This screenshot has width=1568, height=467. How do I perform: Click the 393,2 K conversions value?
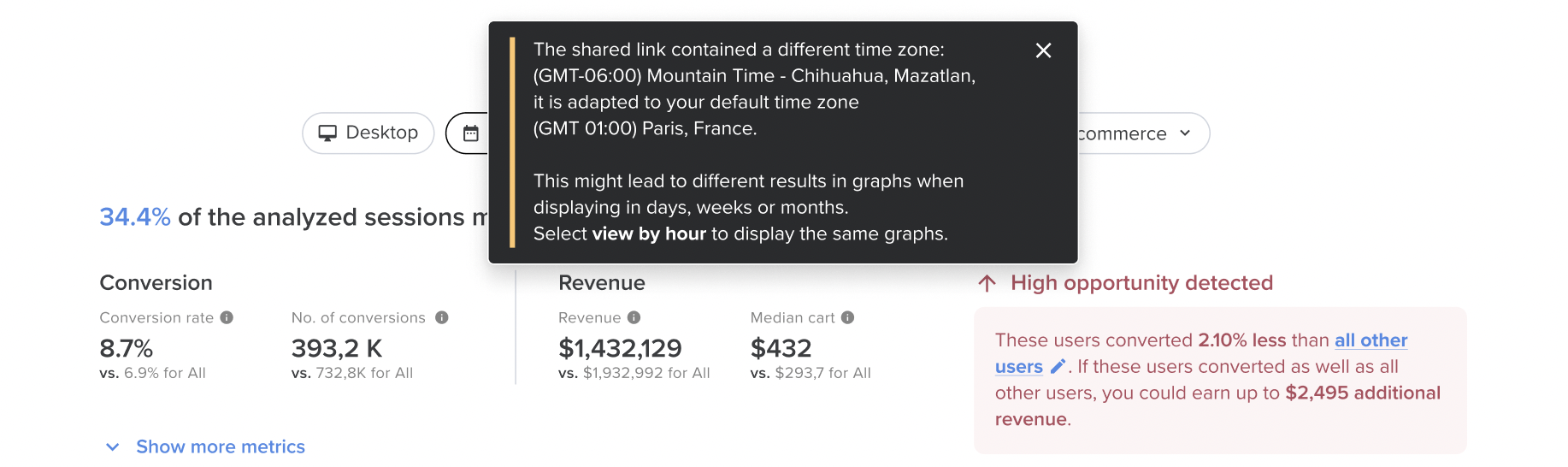[x=337, y=348]
